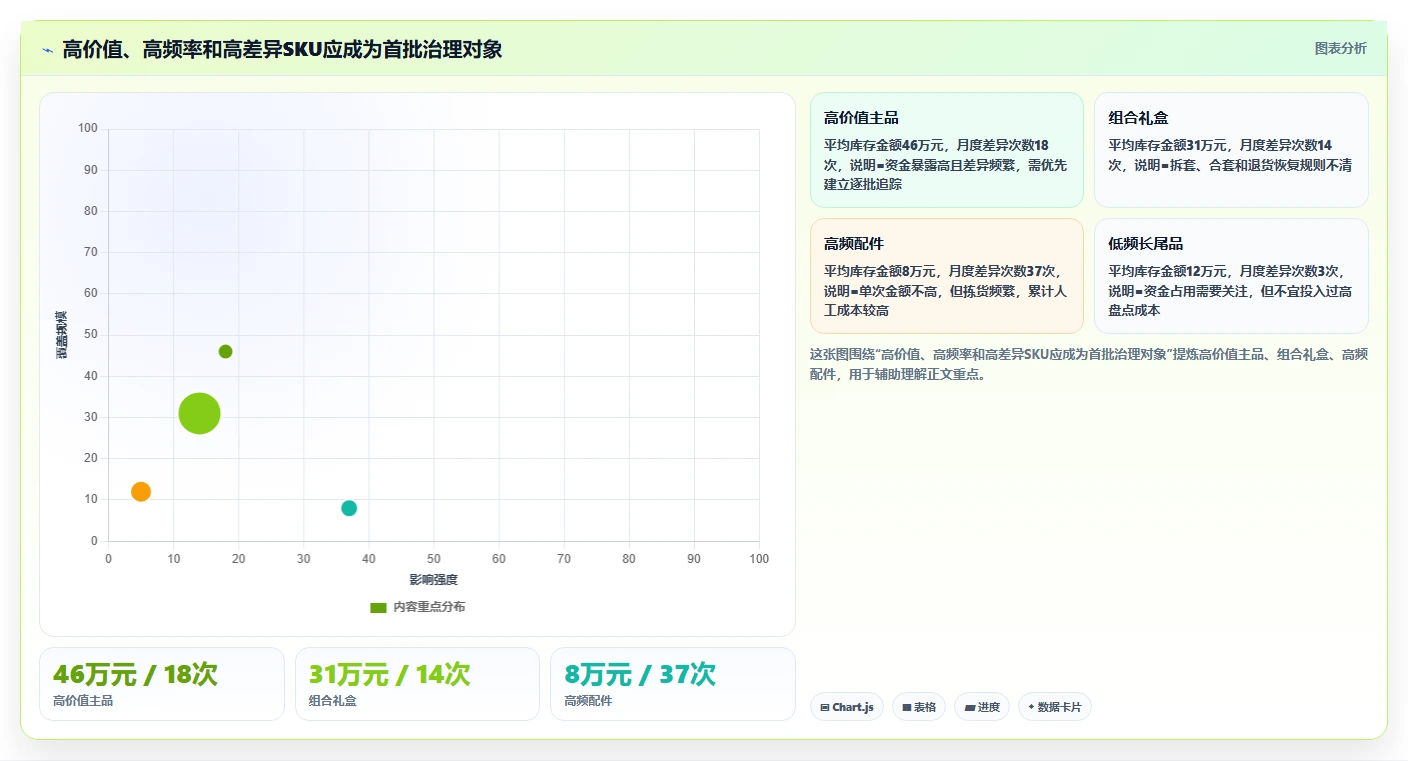Click the lightning icon beside the title

tap(48, 49)
